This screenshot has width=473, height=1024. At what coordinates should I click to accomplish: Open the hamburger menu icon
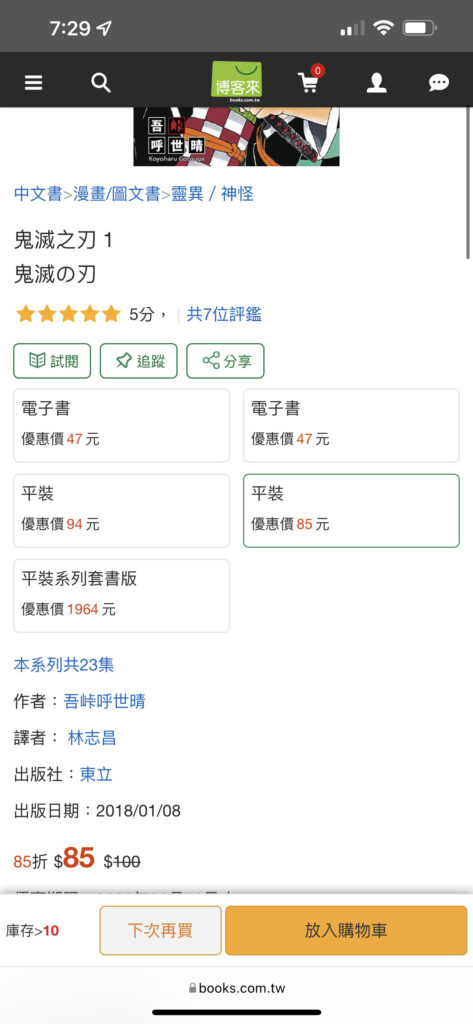coord(33,83)
